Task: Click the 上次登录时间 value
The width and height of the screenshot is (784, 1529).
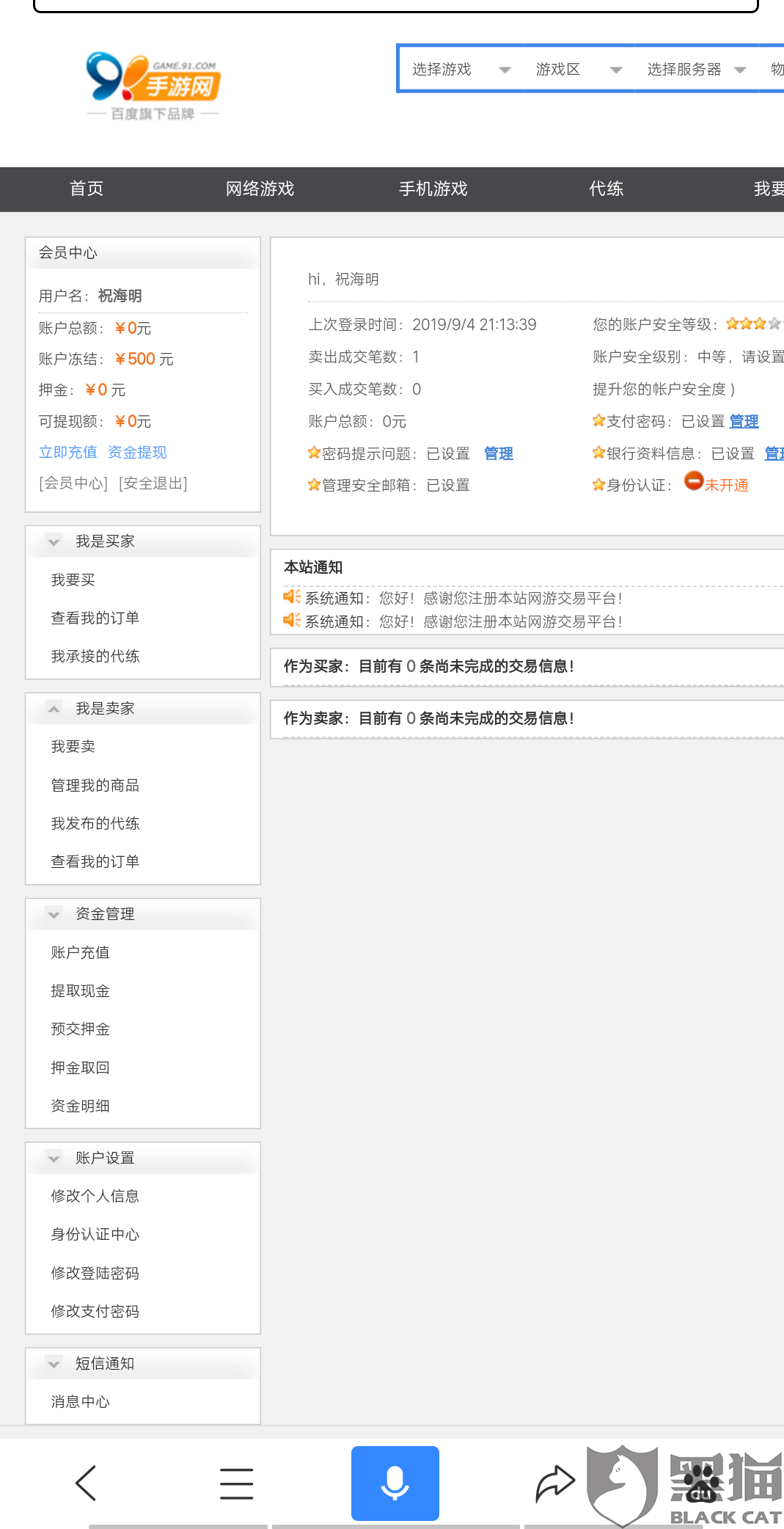Action: [475, 324]
